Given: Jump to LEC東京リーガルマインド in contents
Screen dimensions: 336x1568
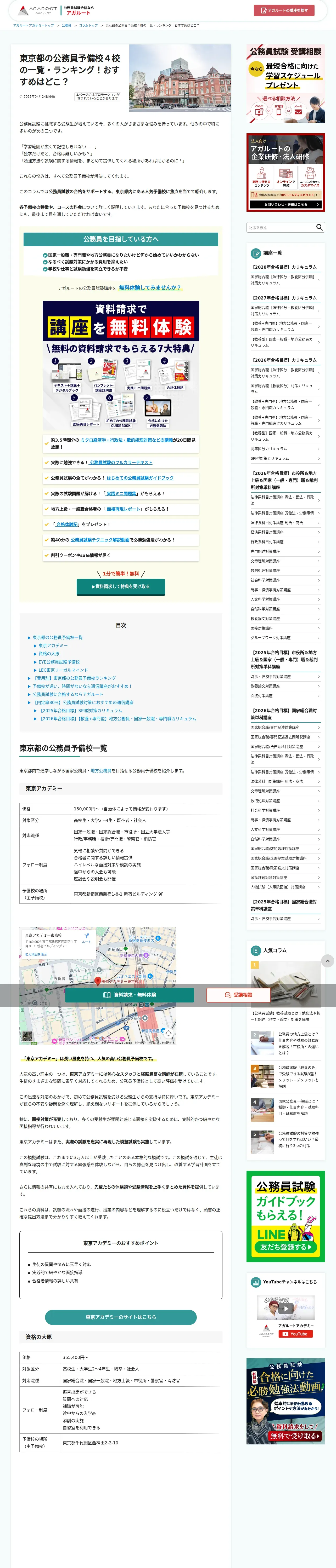Looking at the screenshot, I should pos(63,670).
